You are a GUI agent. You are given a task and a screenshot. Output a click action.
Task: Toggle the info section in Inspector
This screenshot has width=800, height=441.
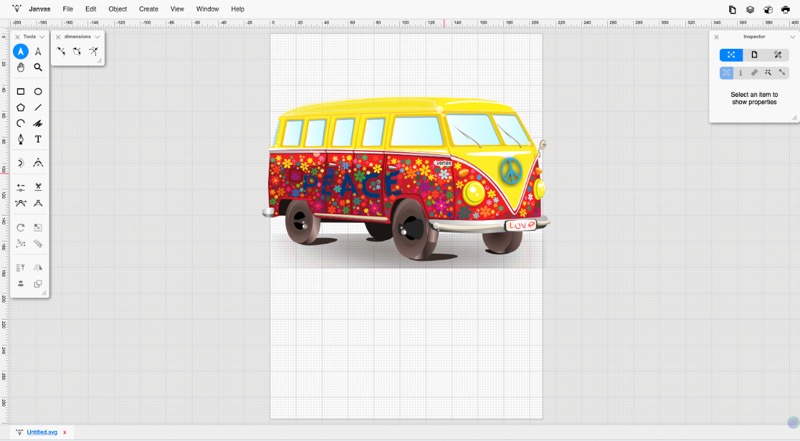740,73
